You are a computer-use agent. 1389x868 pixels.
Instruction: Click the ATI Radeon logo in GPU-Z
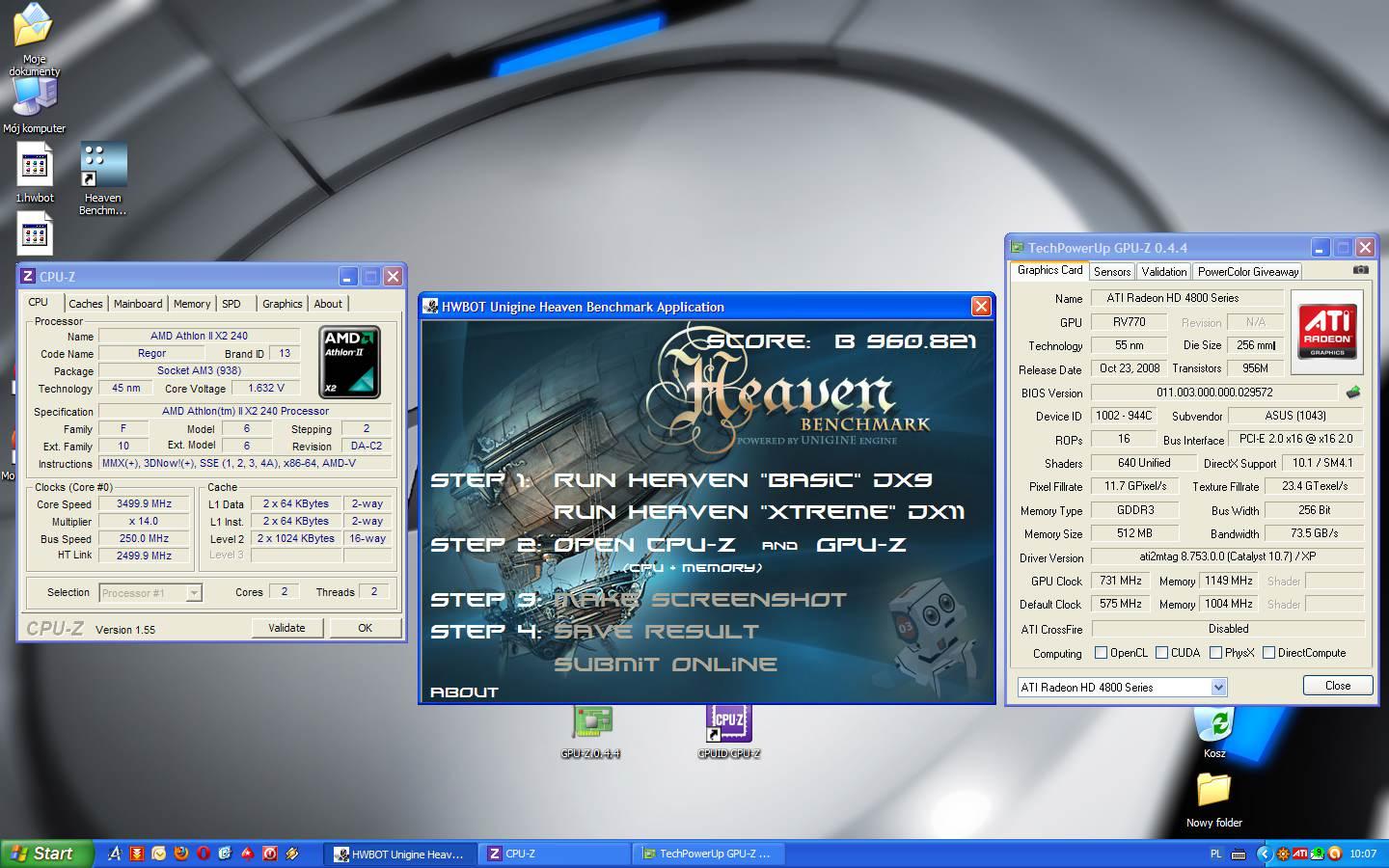(x=1327, y=331)
